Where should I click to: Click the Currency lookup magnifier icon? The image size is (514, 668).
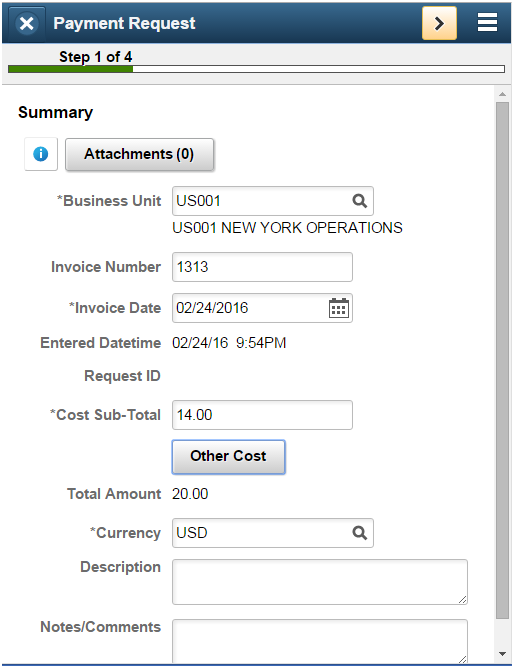[x=359, y=533]
